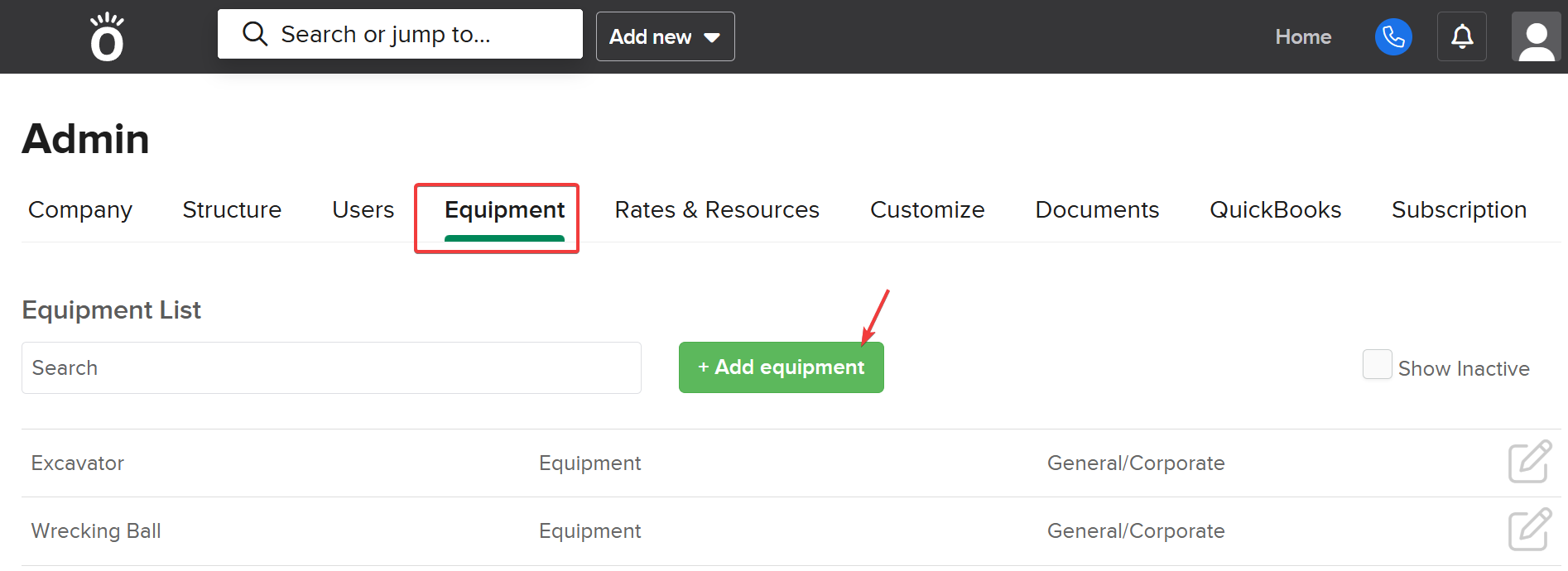The width and height of the screenshot is (1568, 571).
Task: Switch to the Company tab
Action: [x=80, y=210]
